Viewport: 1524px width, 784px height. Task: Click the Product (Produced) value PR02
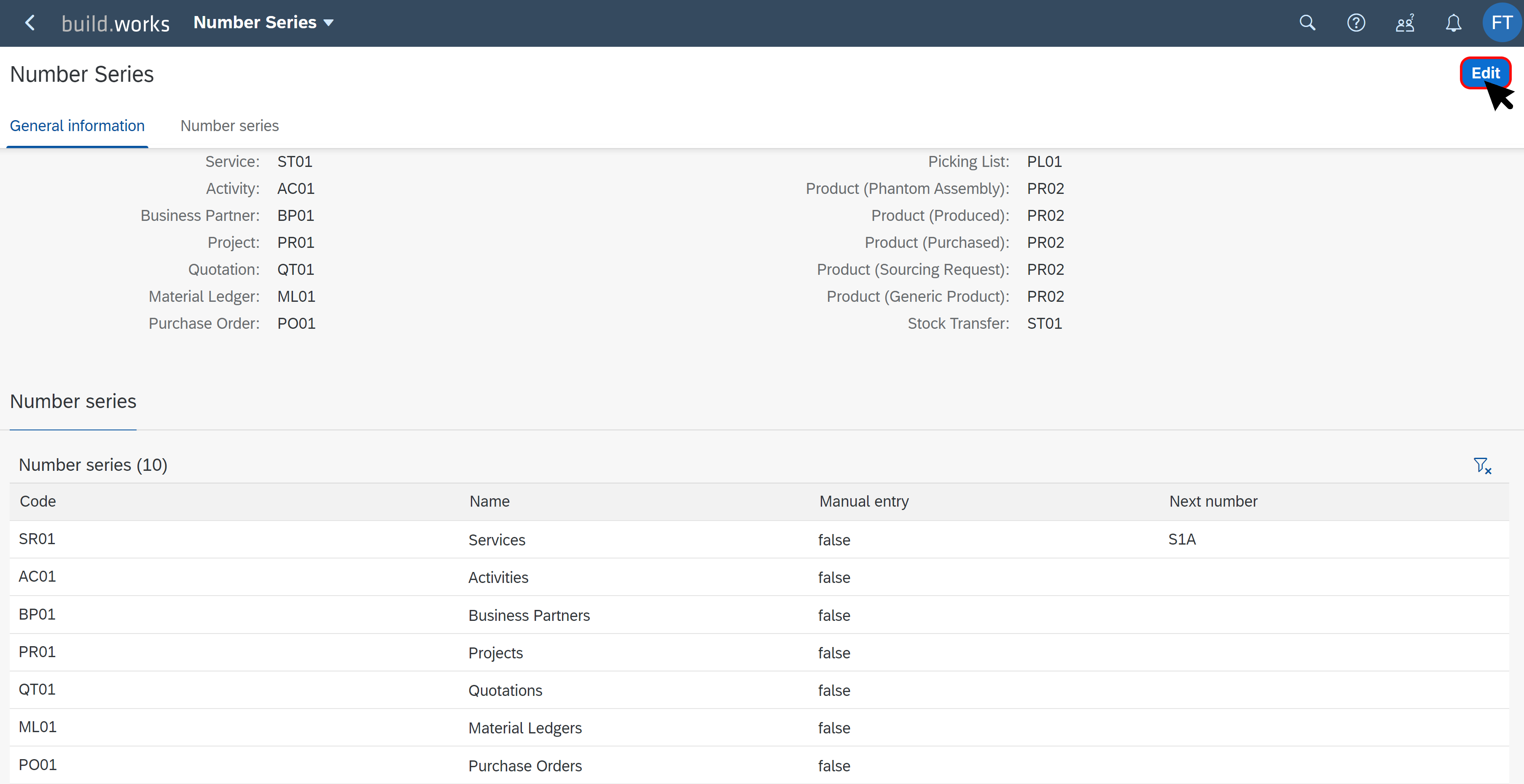1046,215
